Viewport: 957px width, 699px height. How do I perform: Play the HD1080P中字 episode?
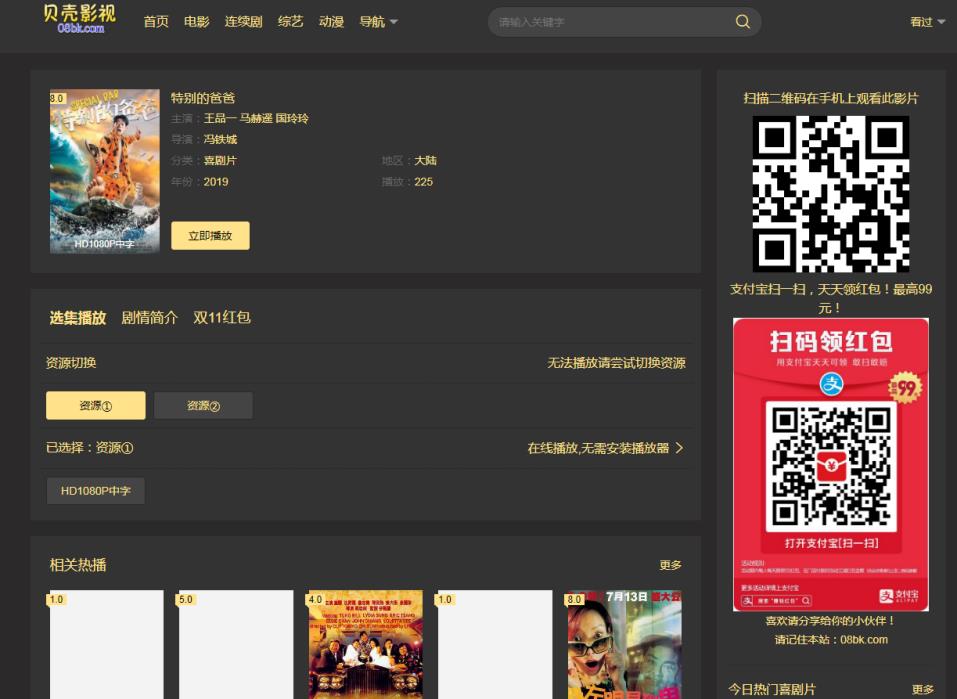[x=96, y=491]
